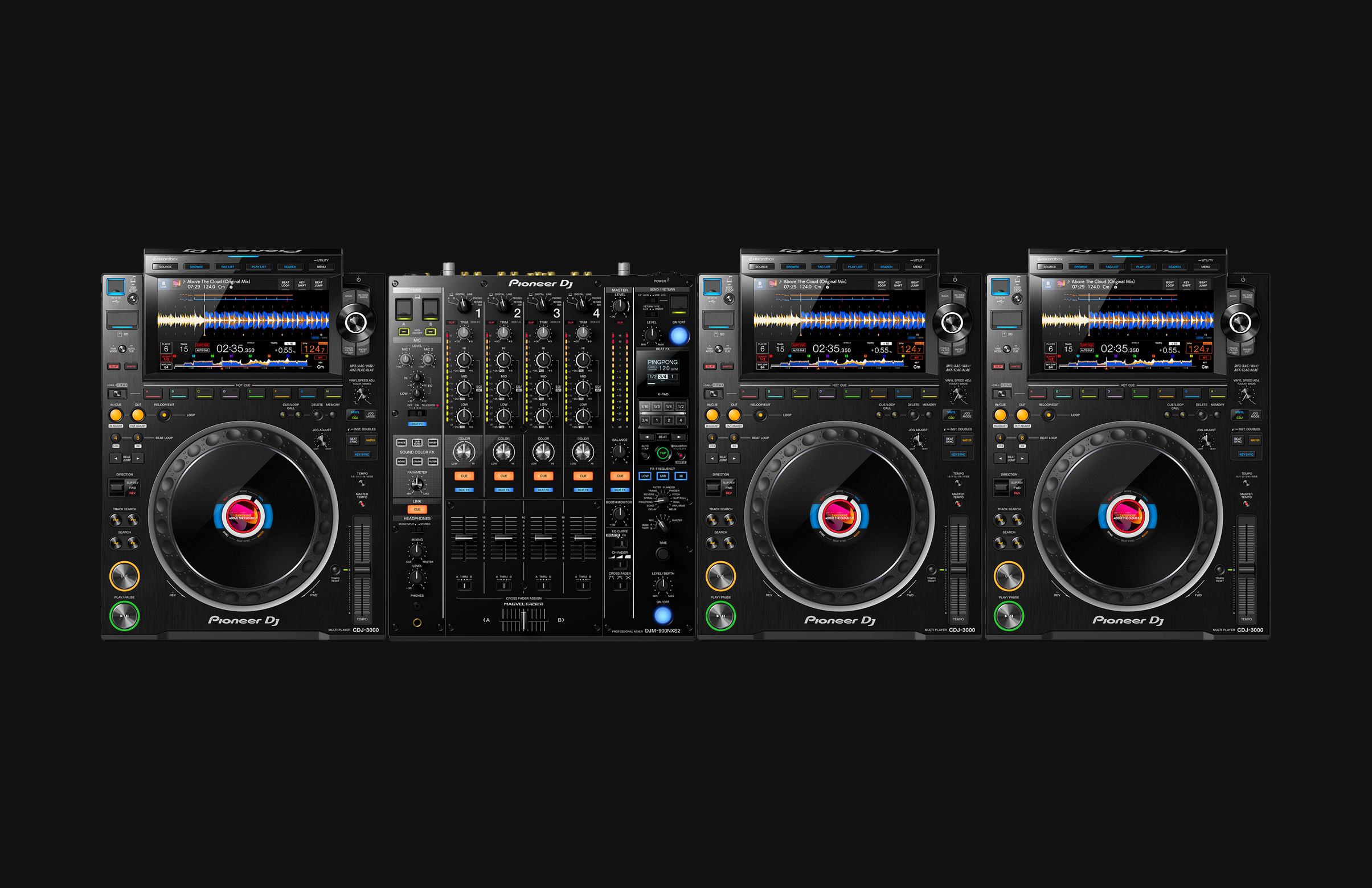Trigger Hot Cue pad A on leftmost CDJ

153,394
